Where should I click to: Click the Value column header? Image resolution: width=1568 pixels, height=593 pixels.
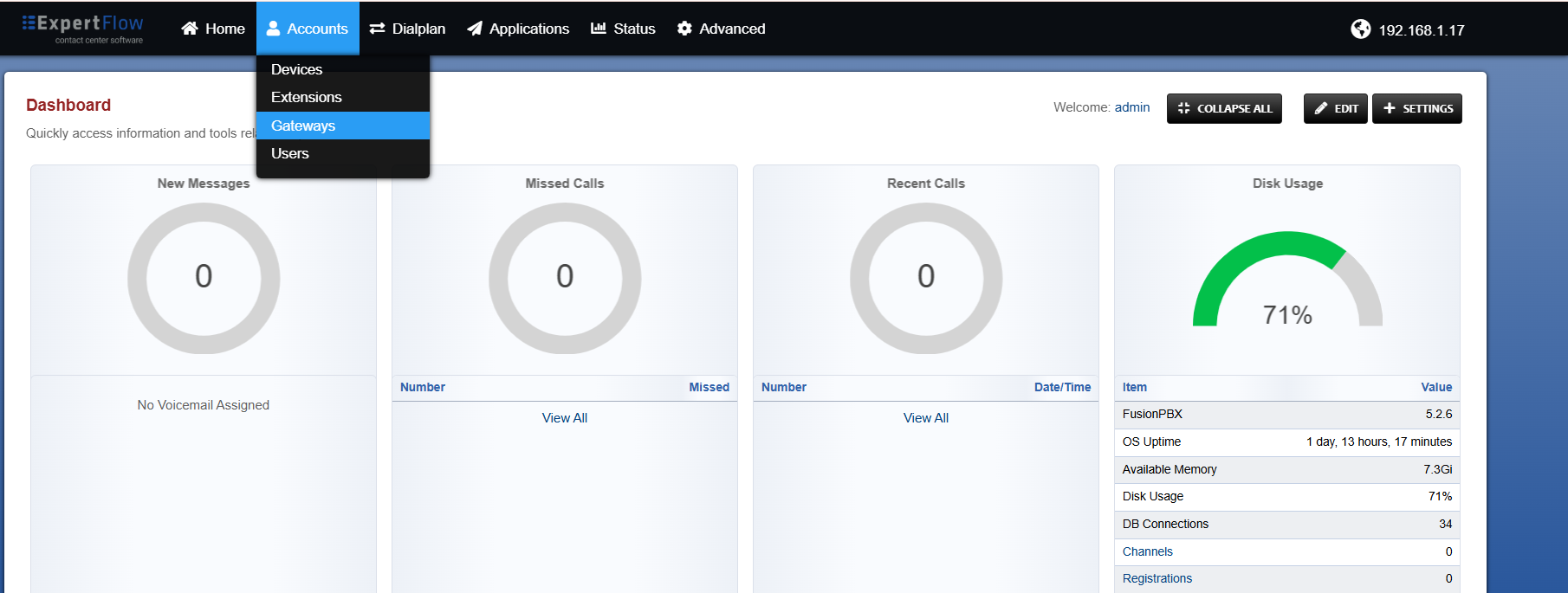point(1436,387)
